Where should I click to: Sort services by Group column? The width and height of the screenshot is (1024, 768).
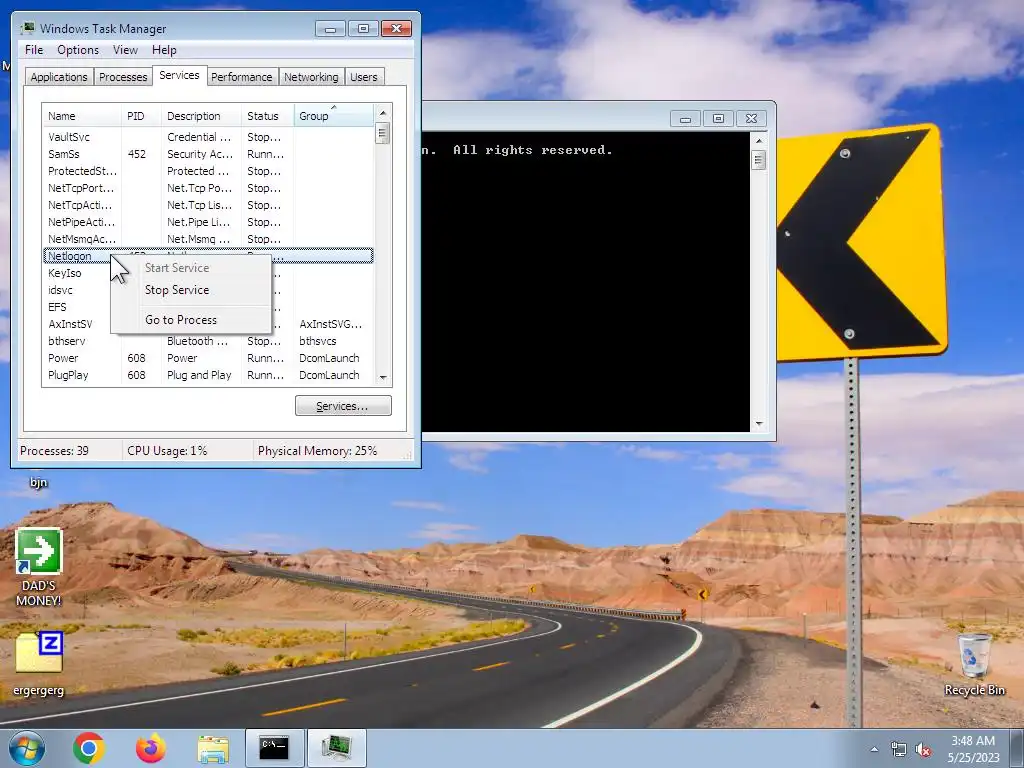tap(334, 116)
